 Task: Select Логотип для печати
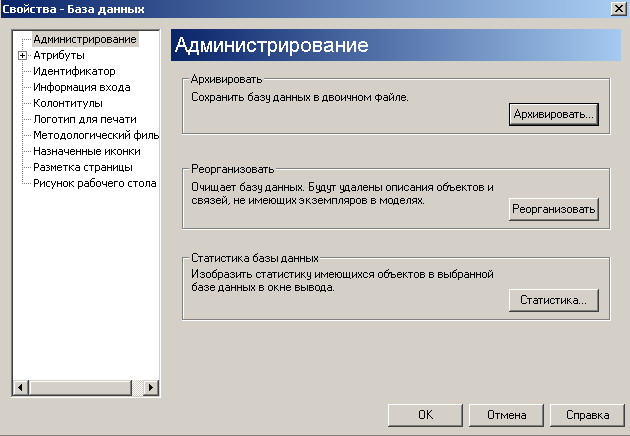pyautogui.click(x=85, y=119)
